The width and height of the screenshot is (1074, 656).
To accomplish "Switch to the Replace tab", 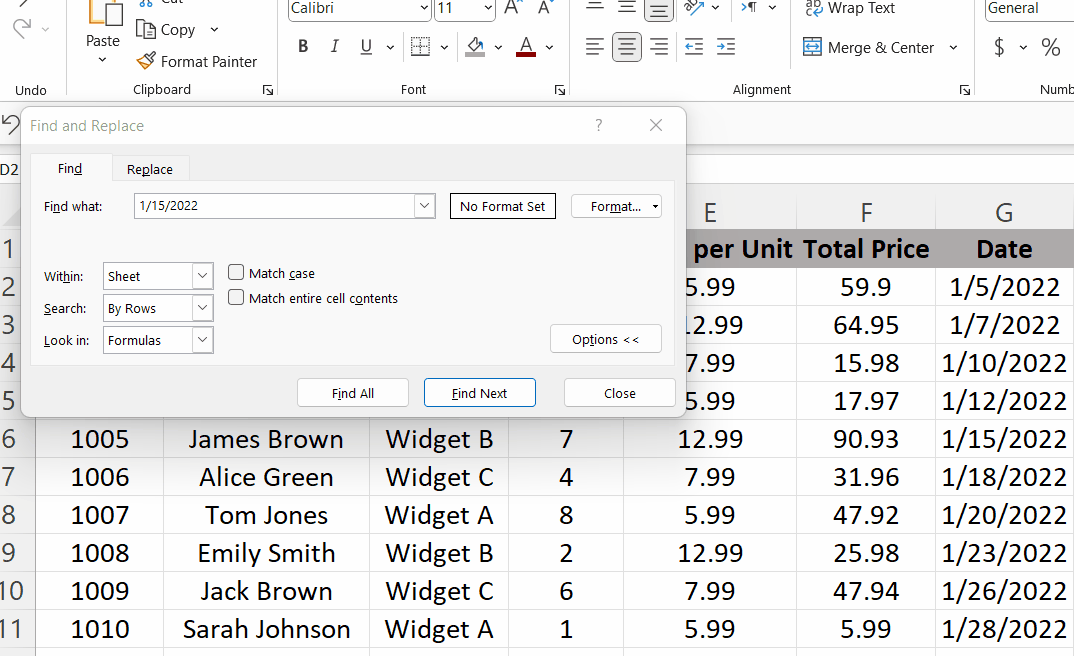I will pos(149,169).
